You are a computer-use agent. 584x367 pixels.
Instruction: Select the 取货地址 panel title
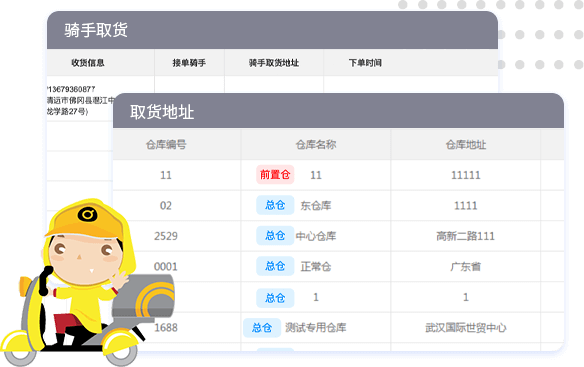(x=162, y=112)
